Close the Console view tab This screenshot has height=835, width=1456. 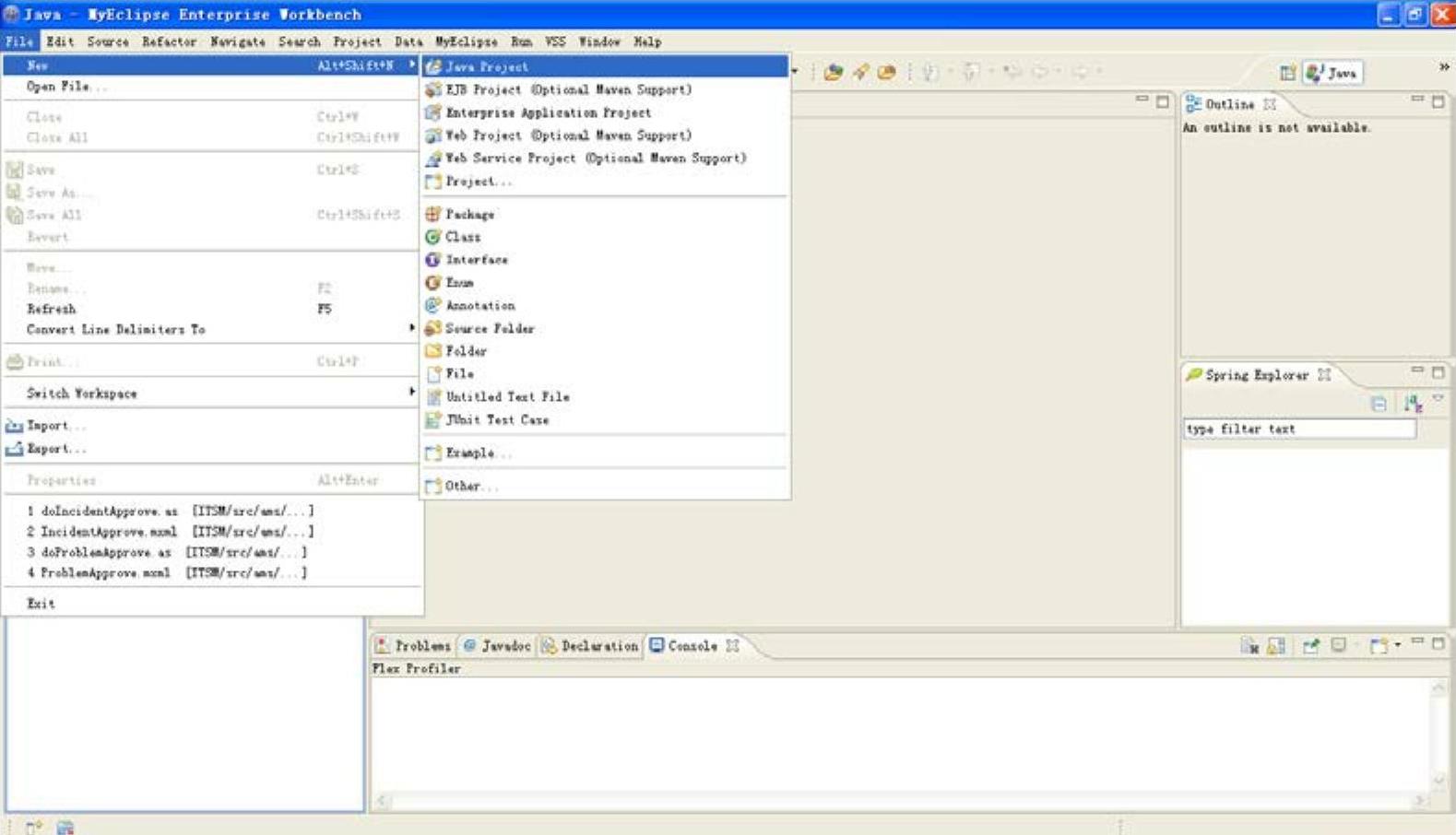click(x=732, y=646)
